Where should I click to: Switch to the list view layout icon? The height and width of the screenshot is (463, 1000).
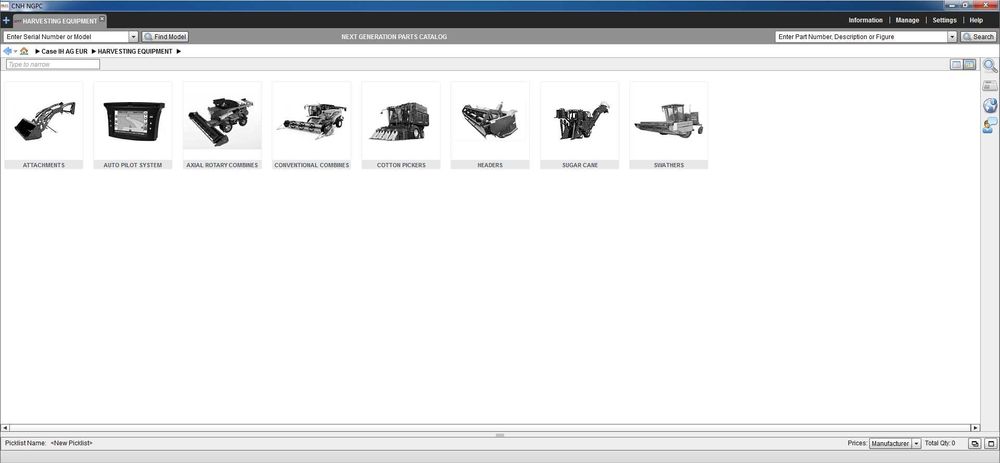coord(957,64)
